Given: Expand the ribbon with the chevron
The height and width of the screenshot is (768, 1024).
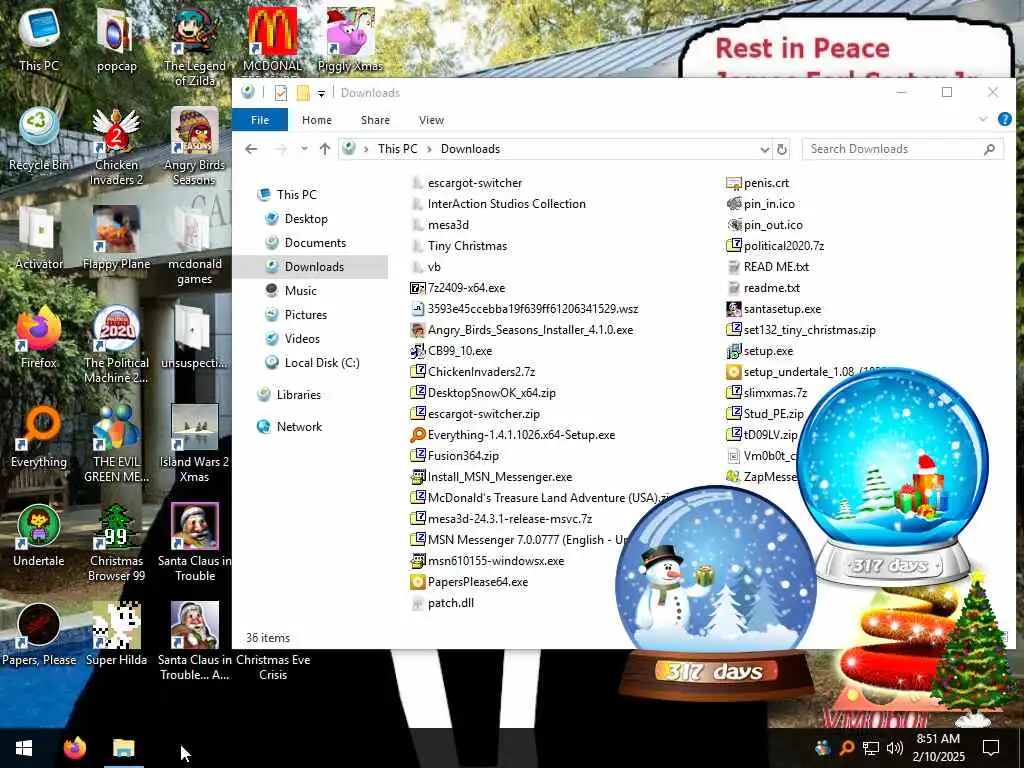Looking at the screenshot, I should point(983,119).
